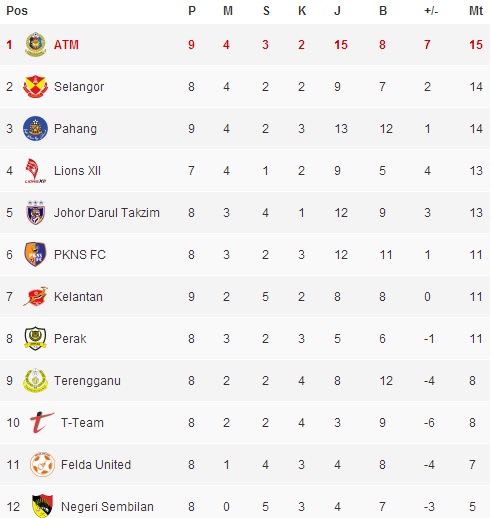Open the ATM team name link

66,45
